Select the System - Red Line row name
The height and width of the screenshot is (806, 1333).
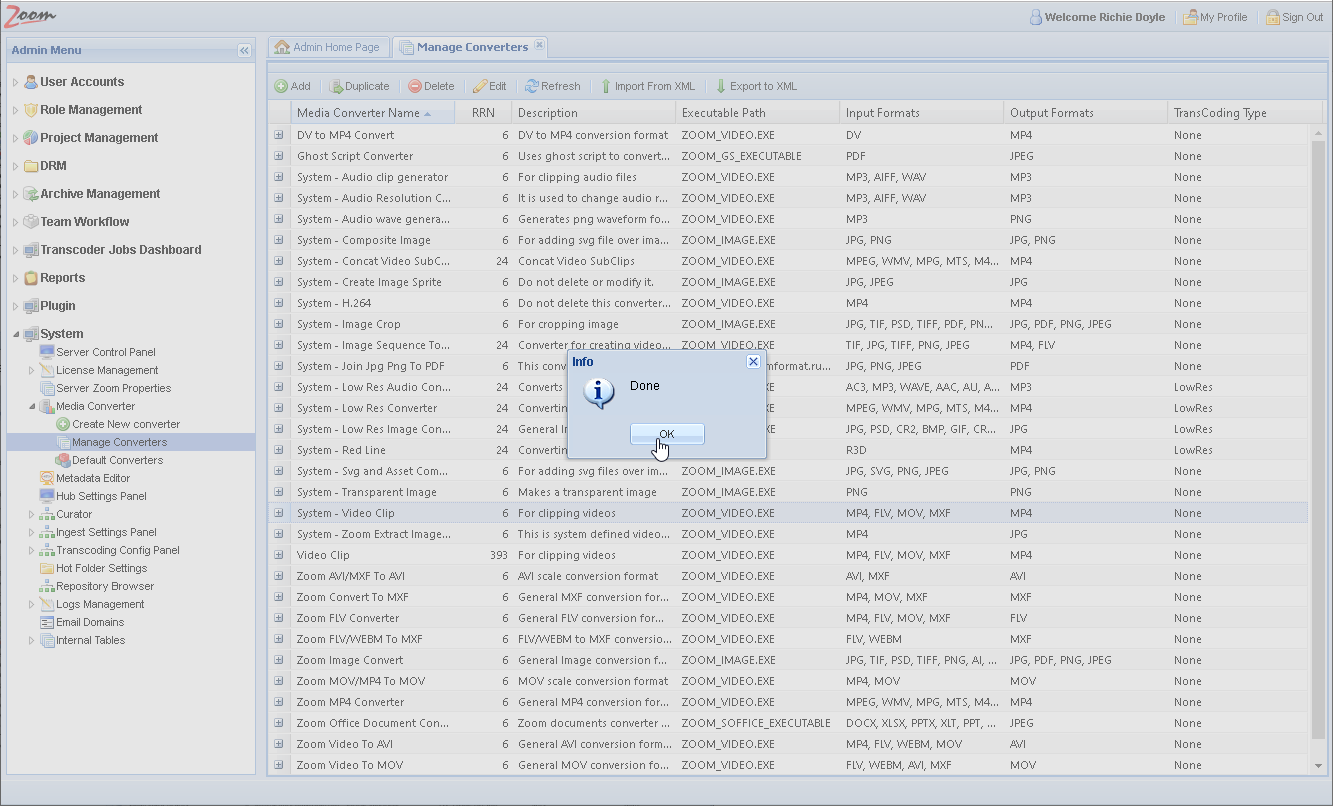click(341, 450)
